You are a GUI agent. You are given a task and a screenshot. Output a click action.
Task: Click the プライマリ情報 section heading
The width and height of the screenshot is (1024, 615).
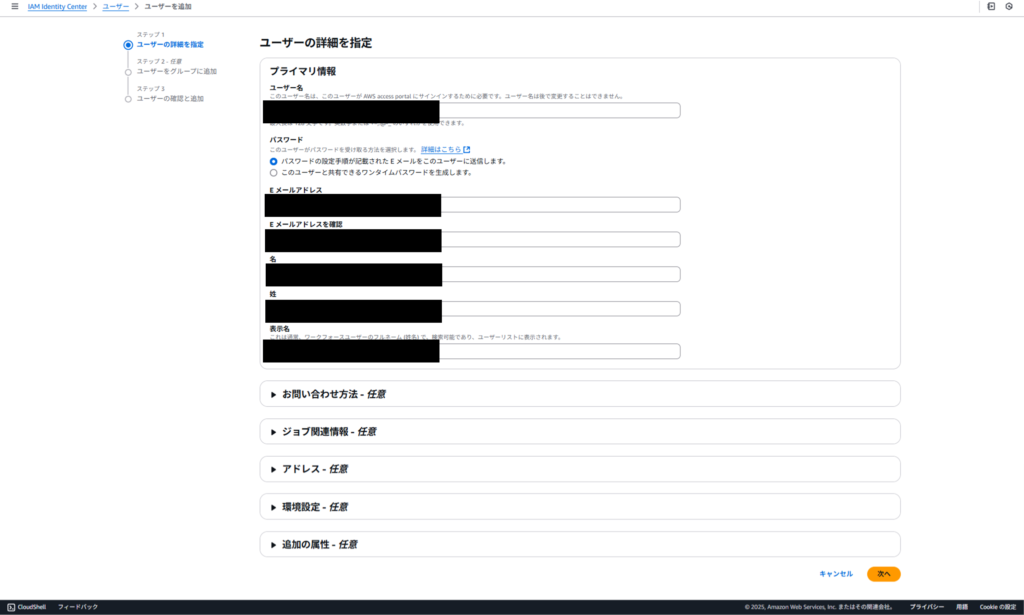303,71
